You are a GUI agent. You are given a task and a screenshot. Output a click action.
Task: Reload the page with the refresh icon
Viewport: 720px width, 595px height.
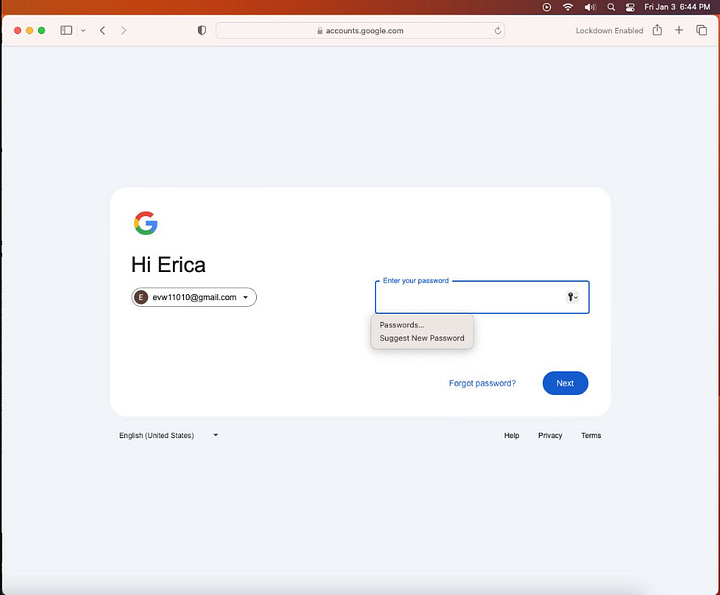pos(497,31)
